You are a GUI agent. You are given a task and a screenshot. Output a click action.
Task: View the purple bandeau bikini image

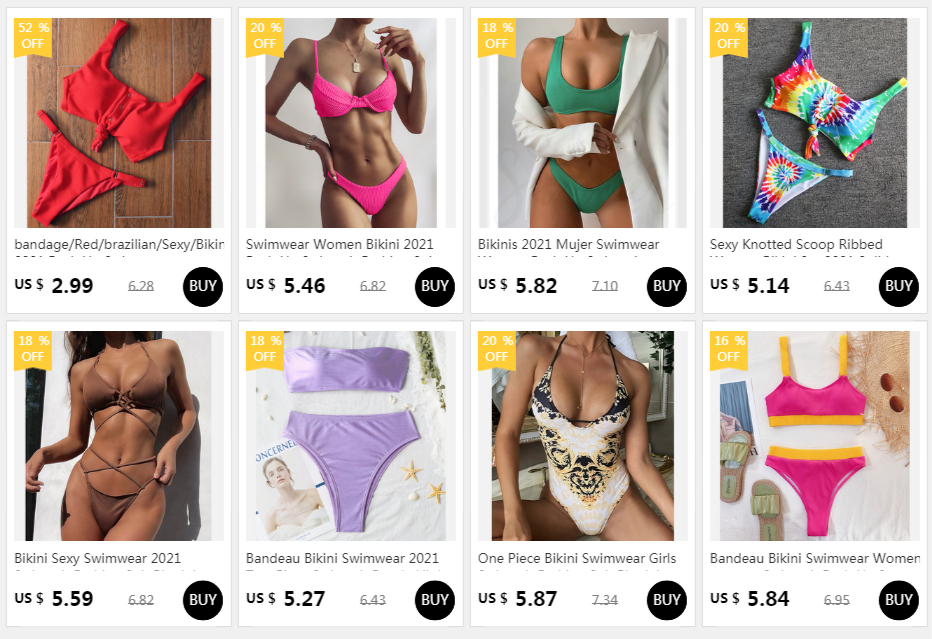click(351, 436)
